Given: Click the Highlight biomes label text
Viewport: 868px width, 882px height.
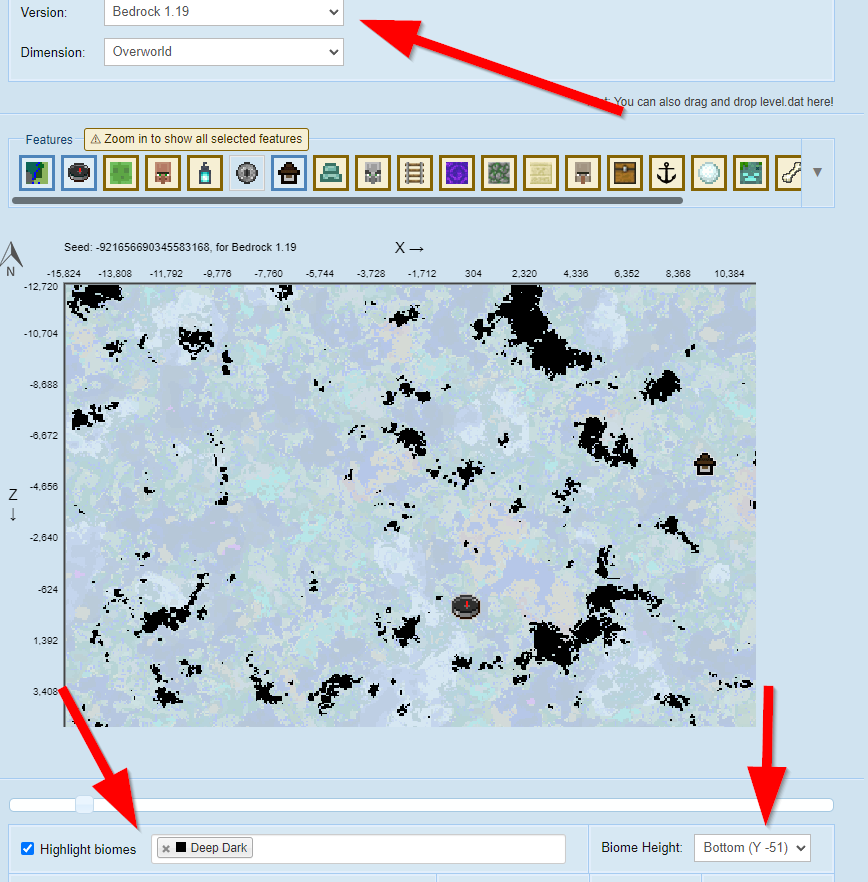Looking at the screenshot, I should 88,849.
